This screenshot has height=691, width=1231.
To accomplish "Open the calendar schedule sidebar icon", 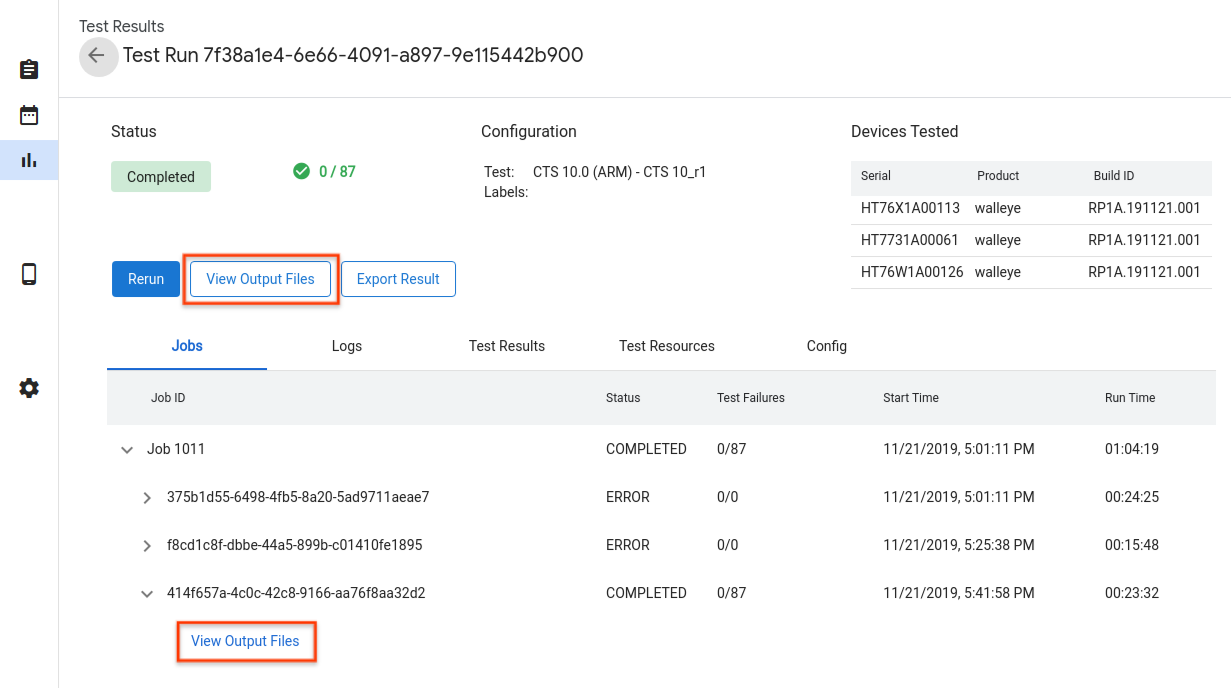I will [x=29, y=115].
